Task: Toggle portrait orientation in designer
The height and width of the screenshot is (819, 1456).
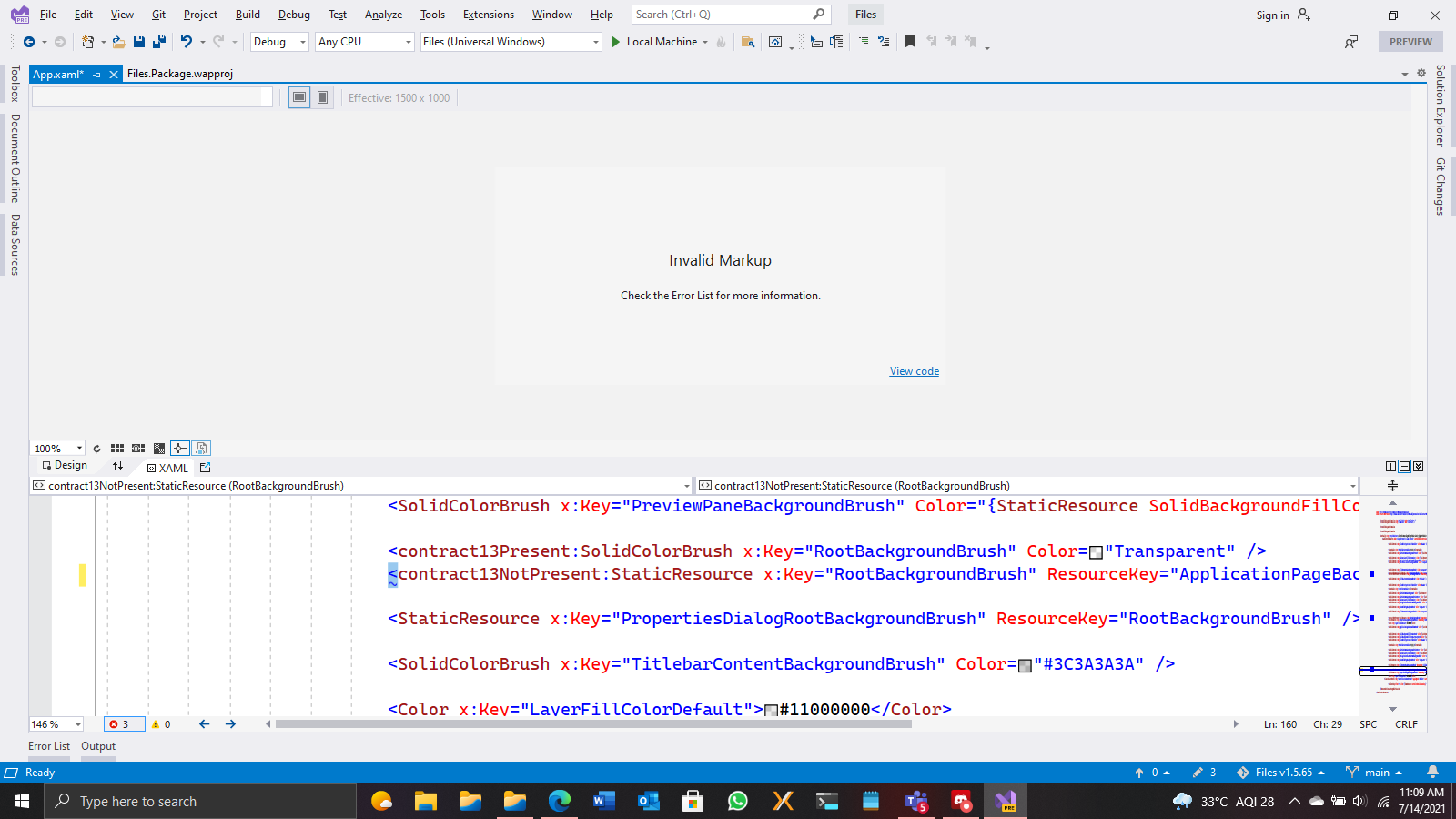Action: 322,97
